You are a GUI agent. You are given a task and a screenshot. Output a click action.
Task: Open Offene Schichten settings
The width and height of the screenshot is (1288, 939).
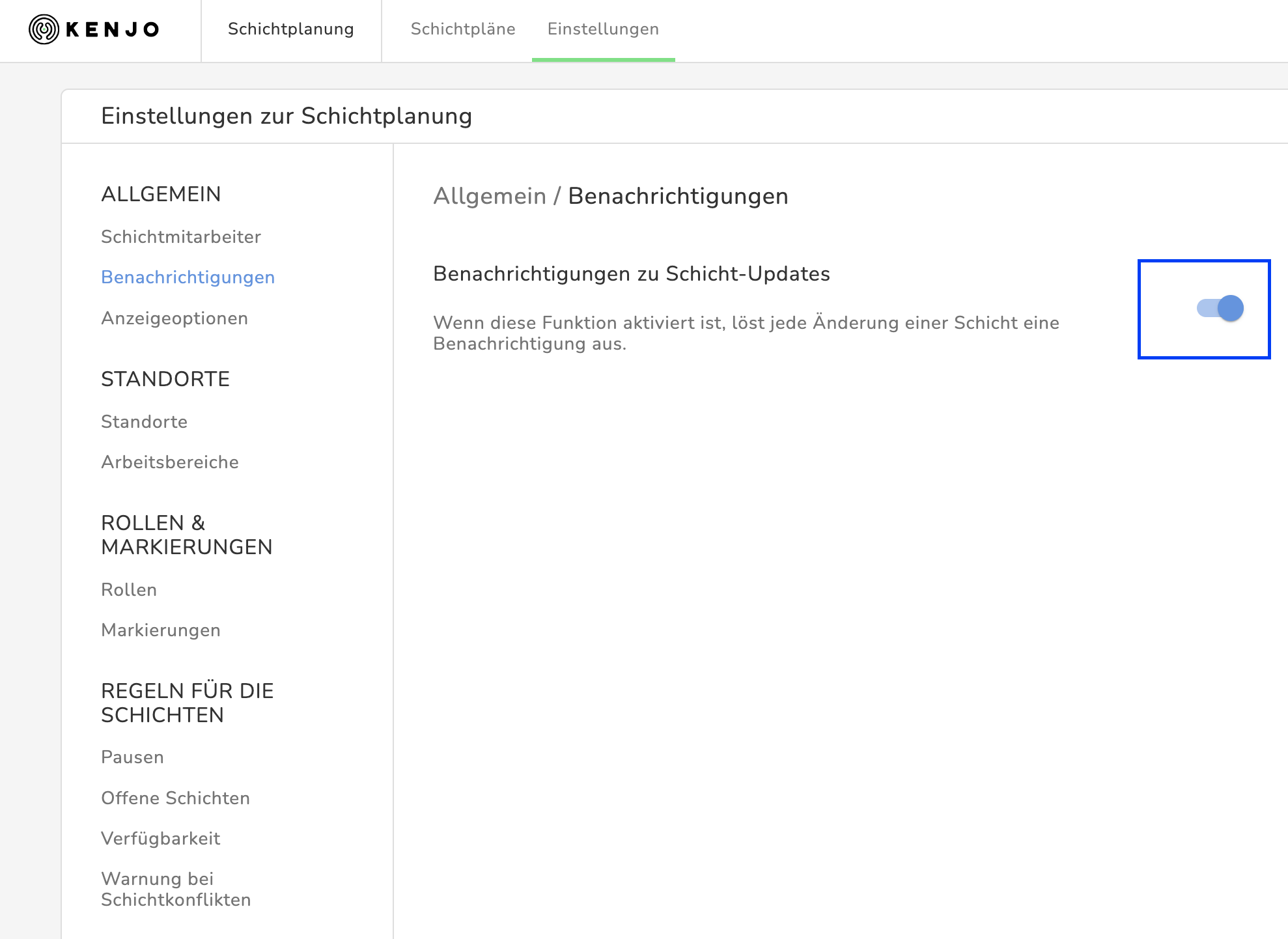(x=175, y=798)
